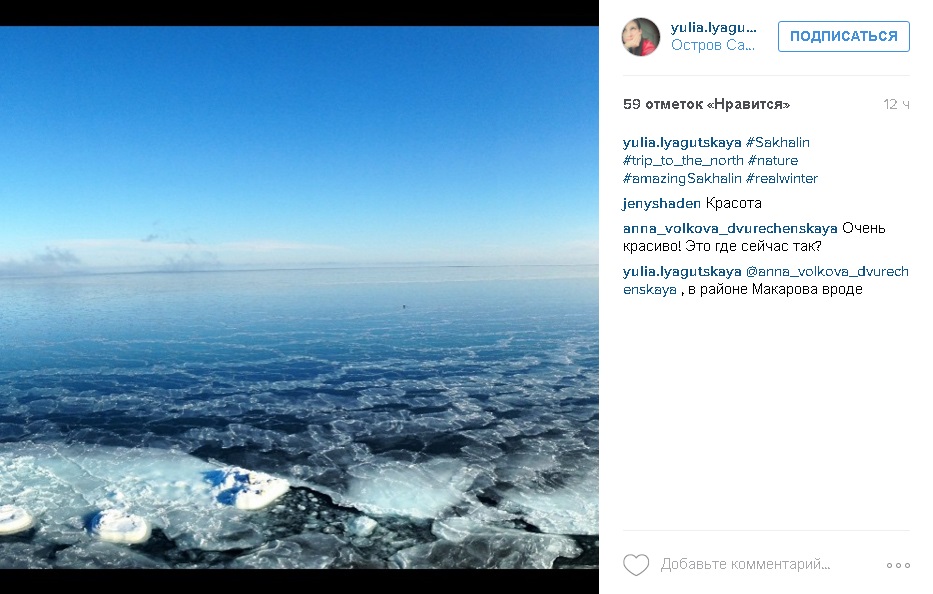The height and width of the screenshot is (594, 933).
Task: Like the post with heart icon
Action: click(x=635, y=564)
